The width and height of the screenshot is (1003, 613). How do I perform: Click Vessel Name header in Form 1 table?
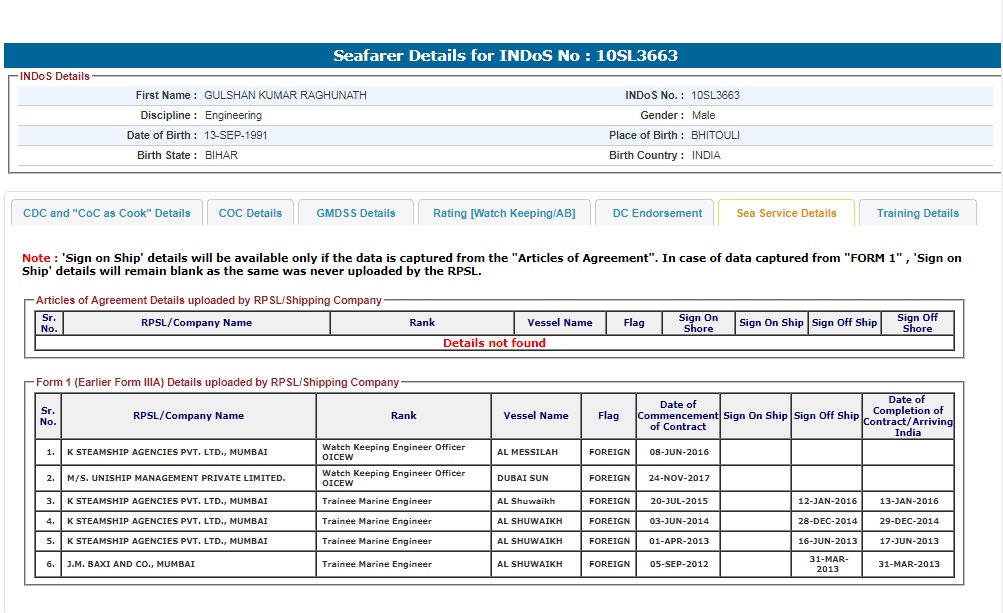[536, 415]
